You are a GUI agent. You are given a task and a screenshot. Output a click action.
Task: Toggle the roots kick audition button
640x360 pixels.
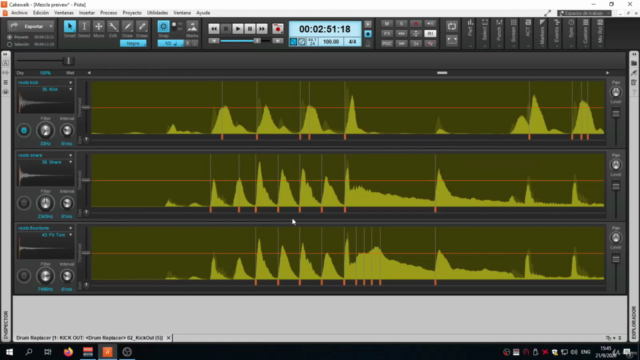click(x=24, y=131)
